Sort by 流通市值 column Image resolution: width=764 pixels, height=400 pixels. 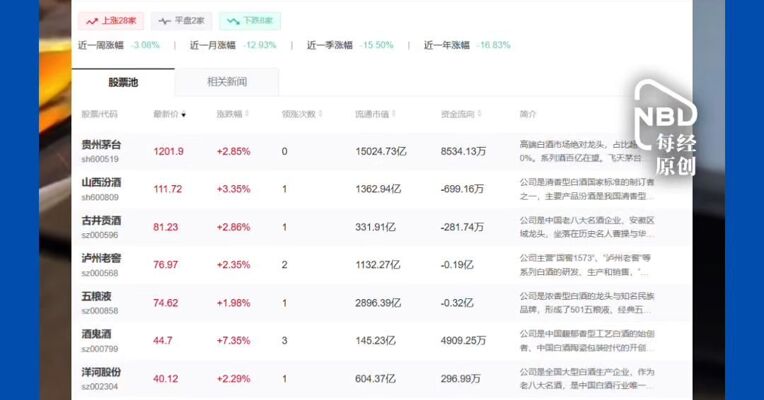[x=375, y=114]
